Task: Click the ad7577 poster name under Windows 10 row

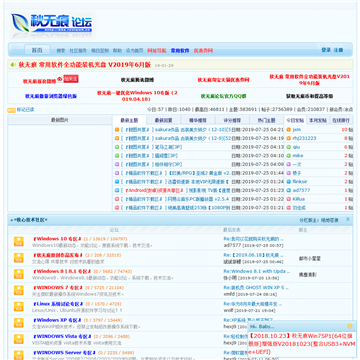Action: [232, 245]
